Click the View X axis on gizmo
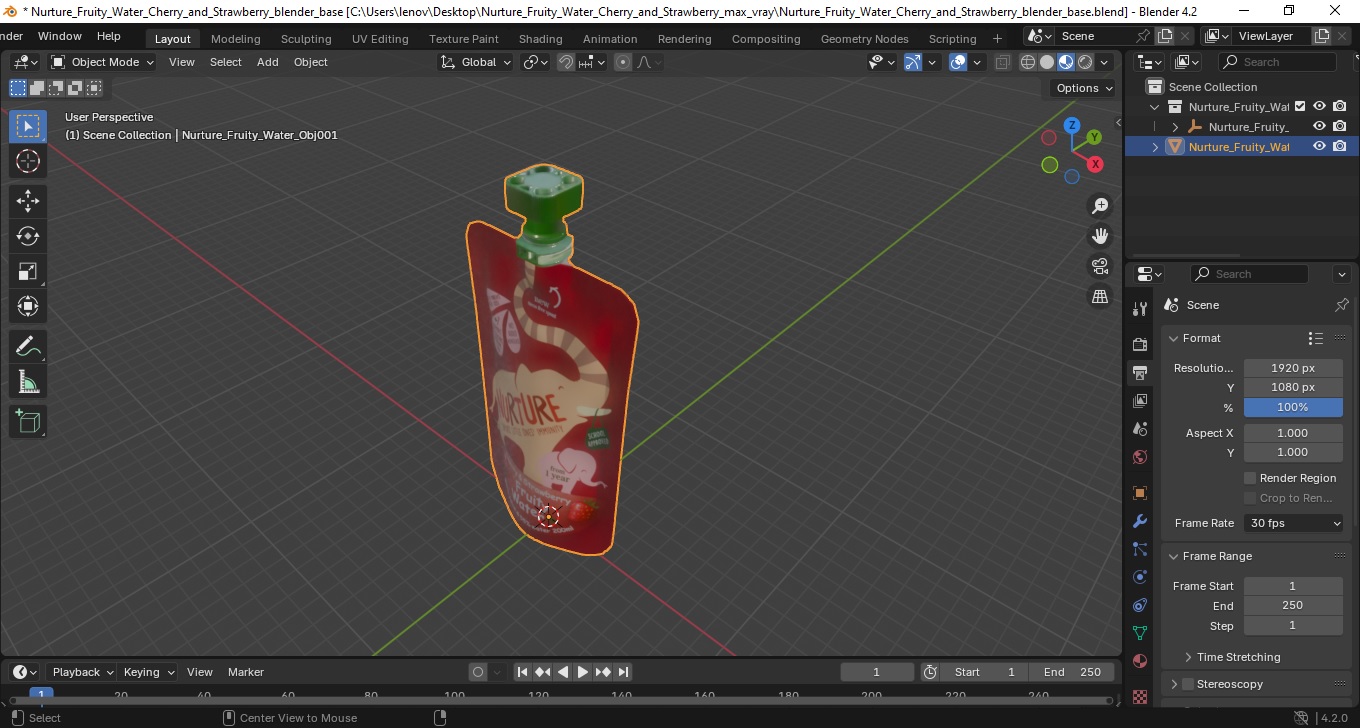Image resolution: width=1360 pixels, height=728 pixels. (x=1095, y=164)
